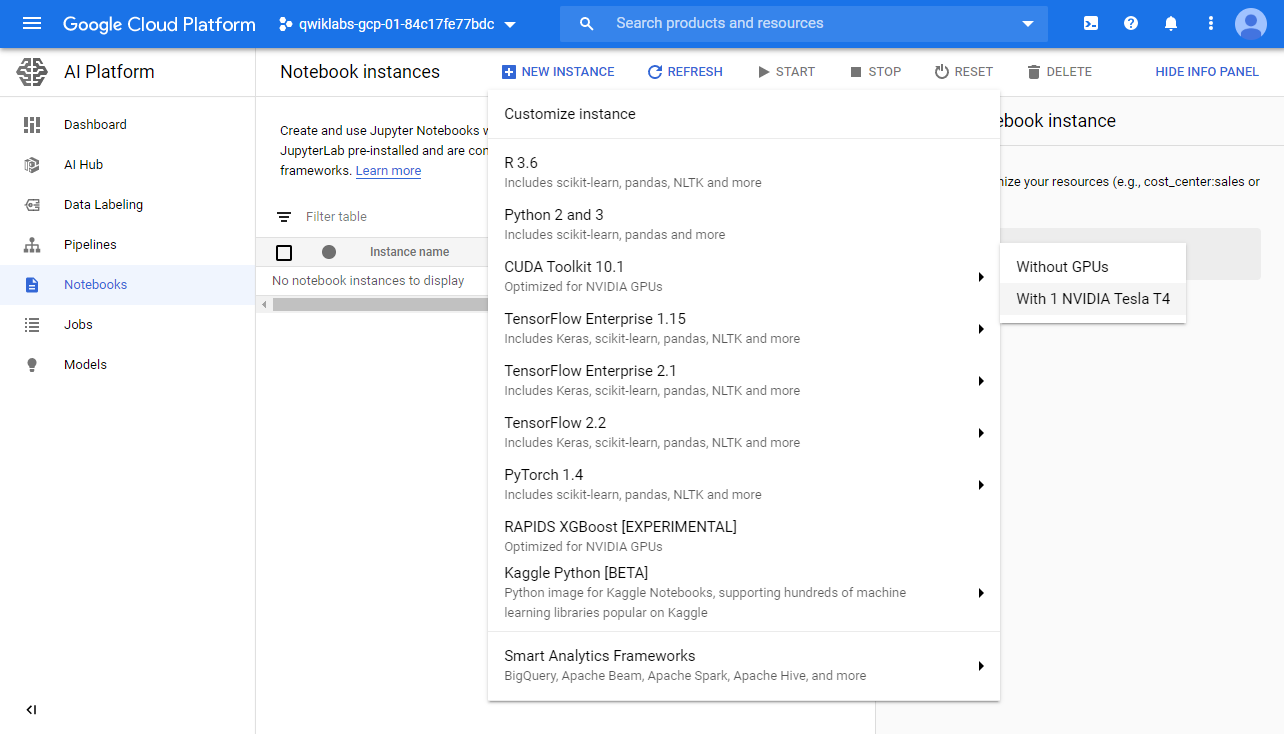
Task: Click NEW INSTANCE button
Action: (x=558, y=72)
